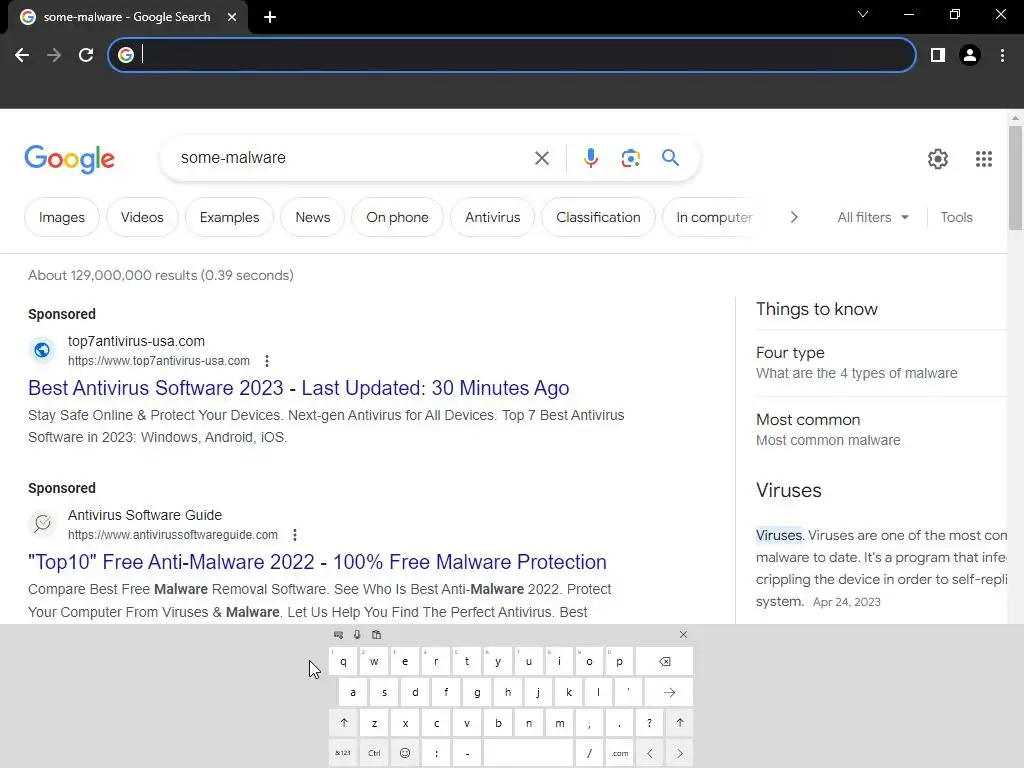Select the Classification filter chip

coord(598,217)
